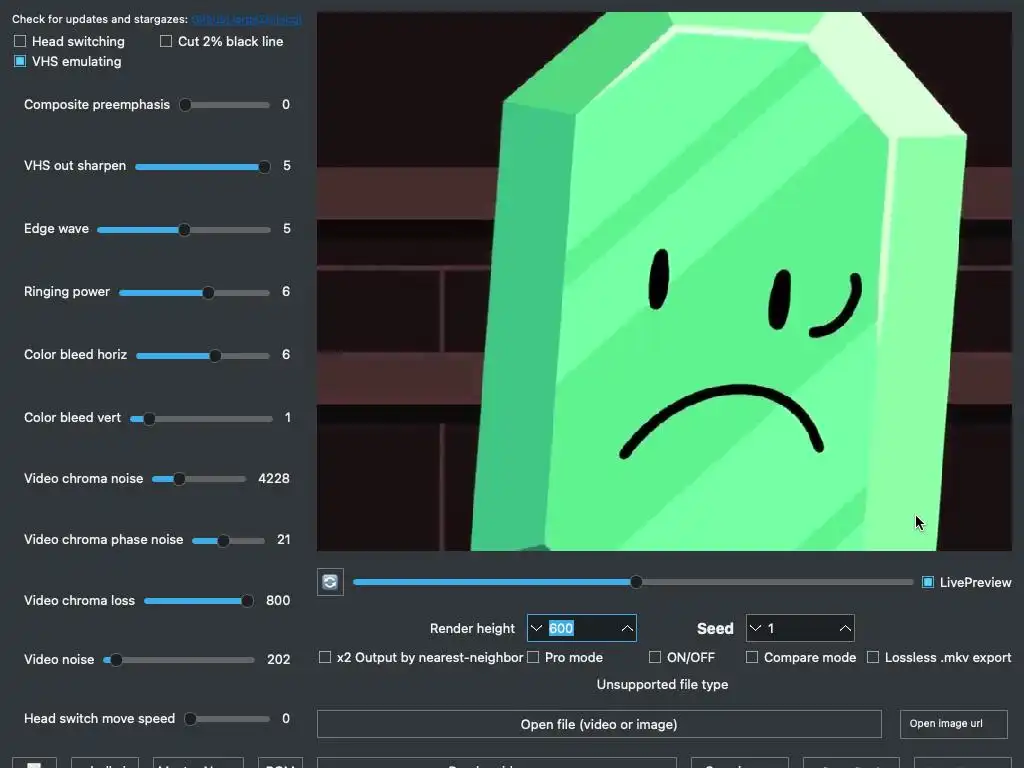
Task: Click the Ringing power slider
Action: pyautogui.click(x=194, y=293)
